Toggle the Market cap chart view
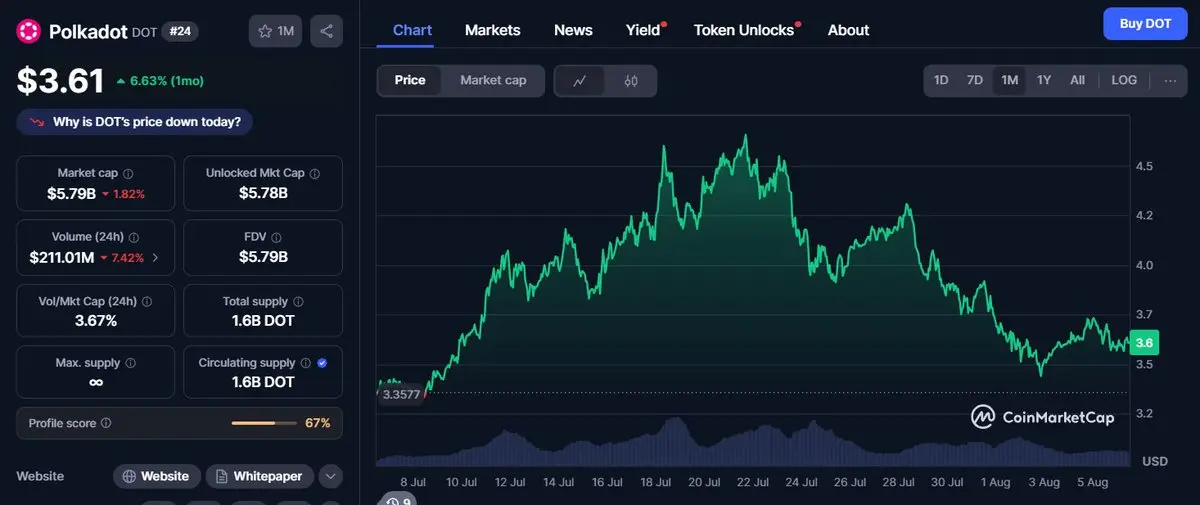Viewport: 1200px width, 505px height. [493, 80]
